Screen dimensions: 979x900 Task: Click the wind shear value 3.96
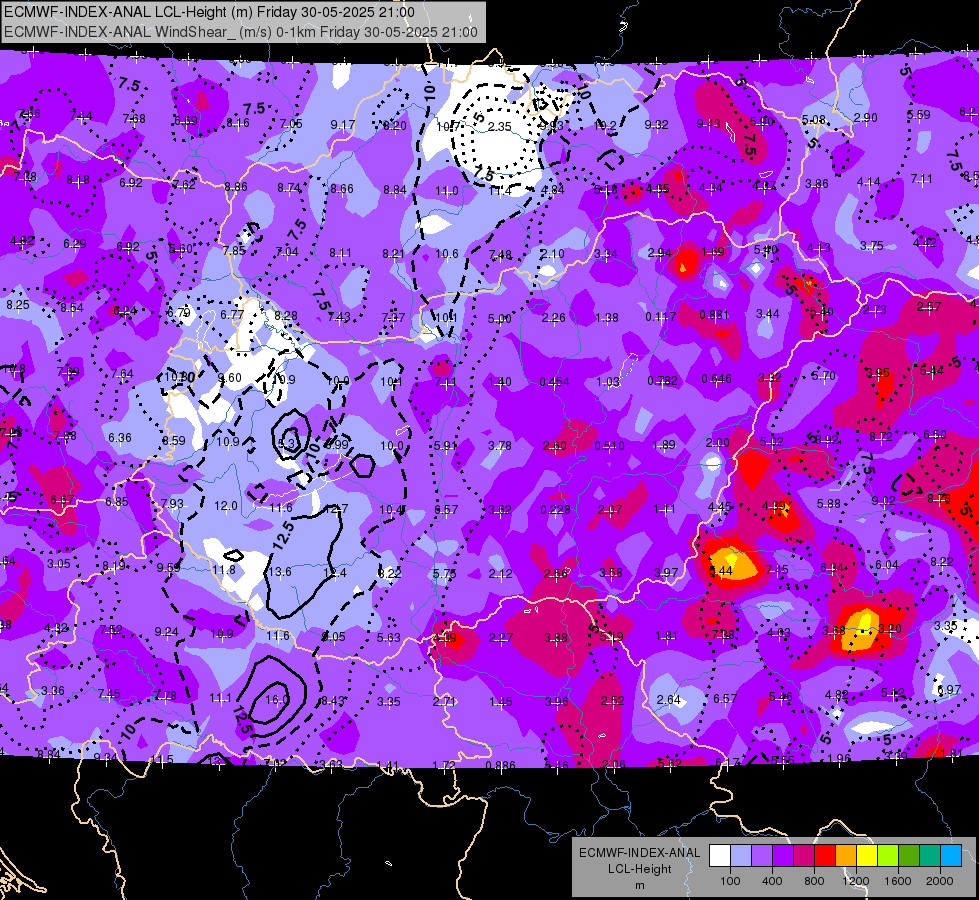[556, 701]
